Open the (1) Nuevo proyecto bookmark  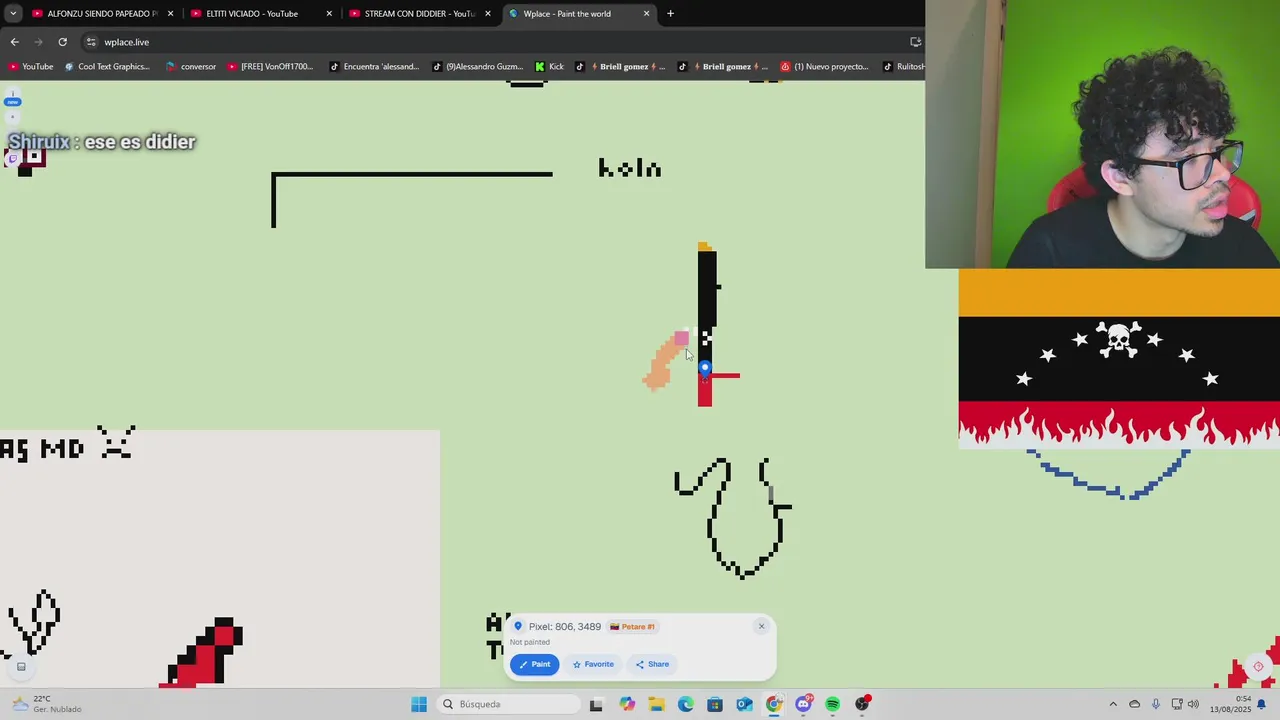[x=824, y=67]
